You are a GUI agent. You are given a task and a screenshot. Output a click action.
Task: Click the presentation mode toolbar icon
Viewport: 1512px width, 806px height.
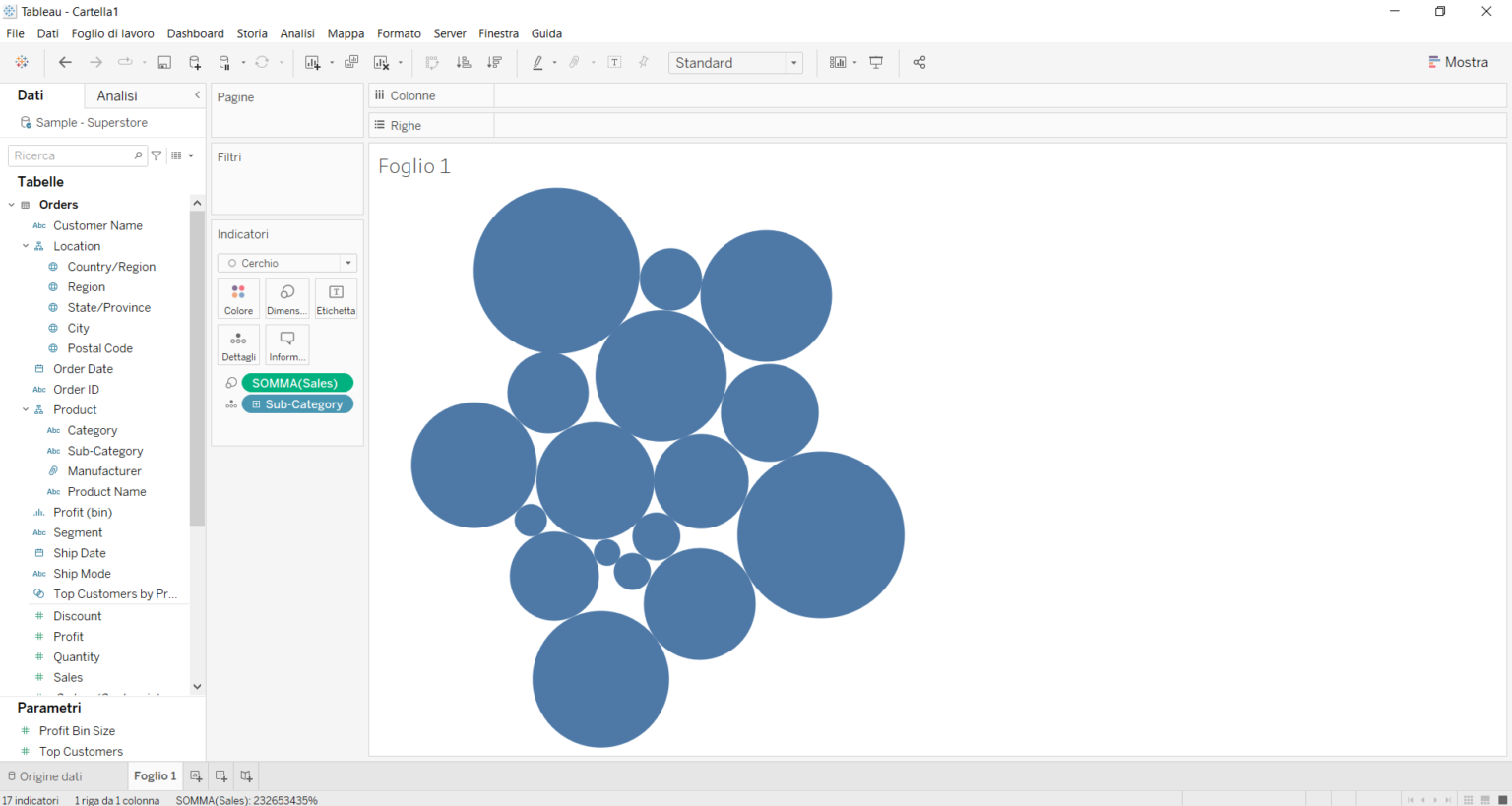876,62
